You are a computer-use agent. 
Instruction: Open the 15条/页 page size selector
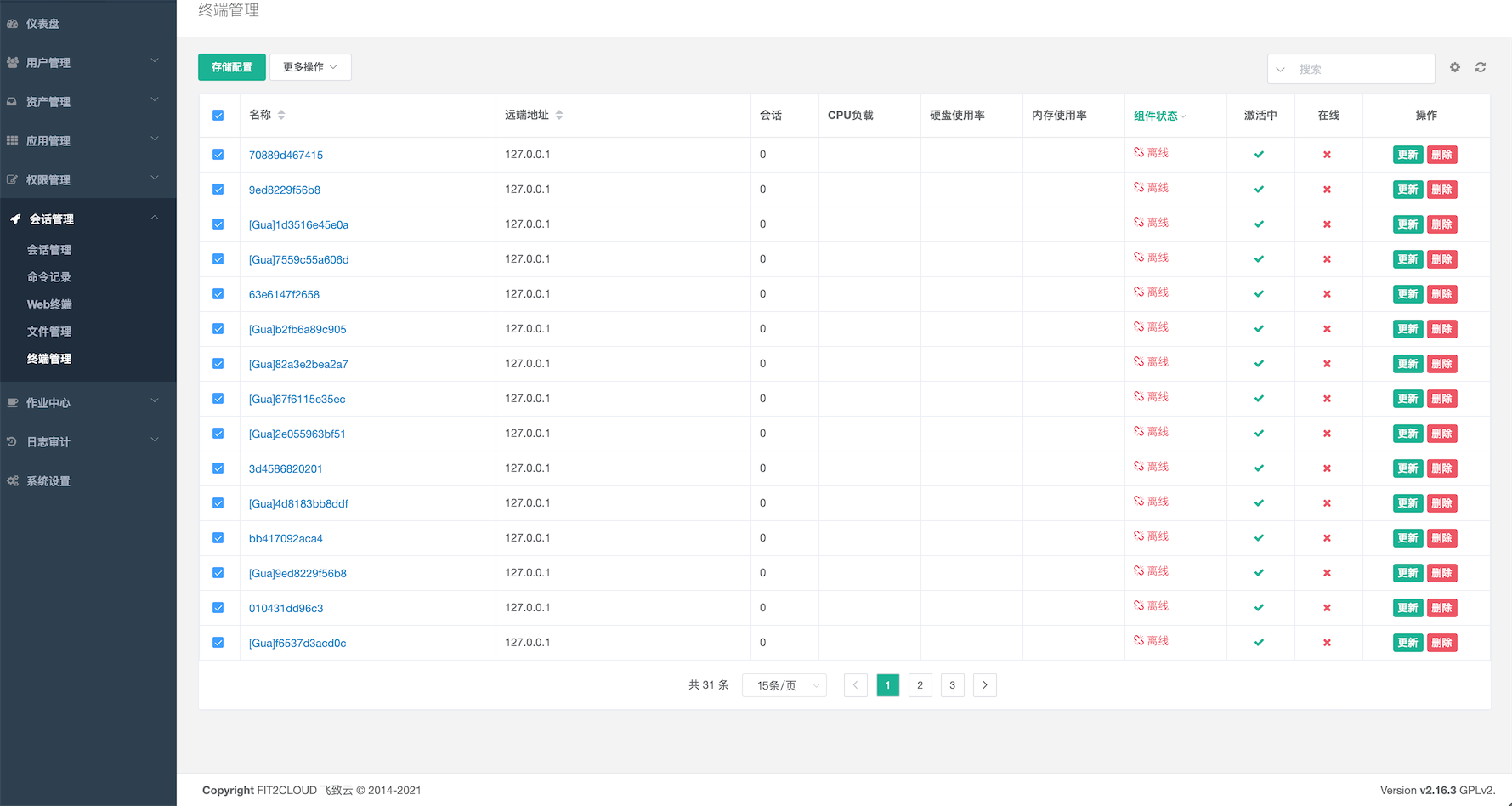(783, 684)
